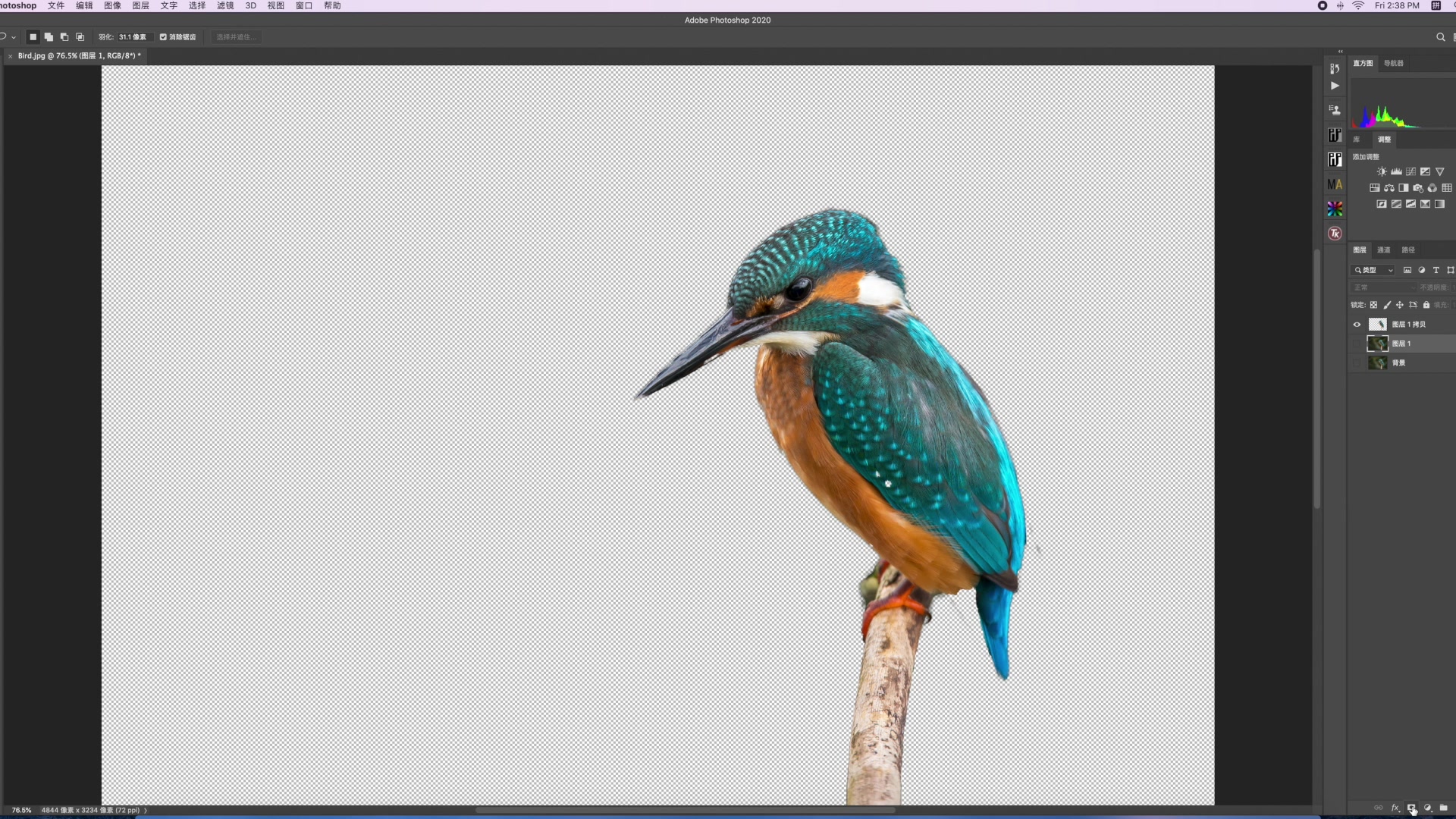Toggle visibility of 背景 layer

point(1357,362)
